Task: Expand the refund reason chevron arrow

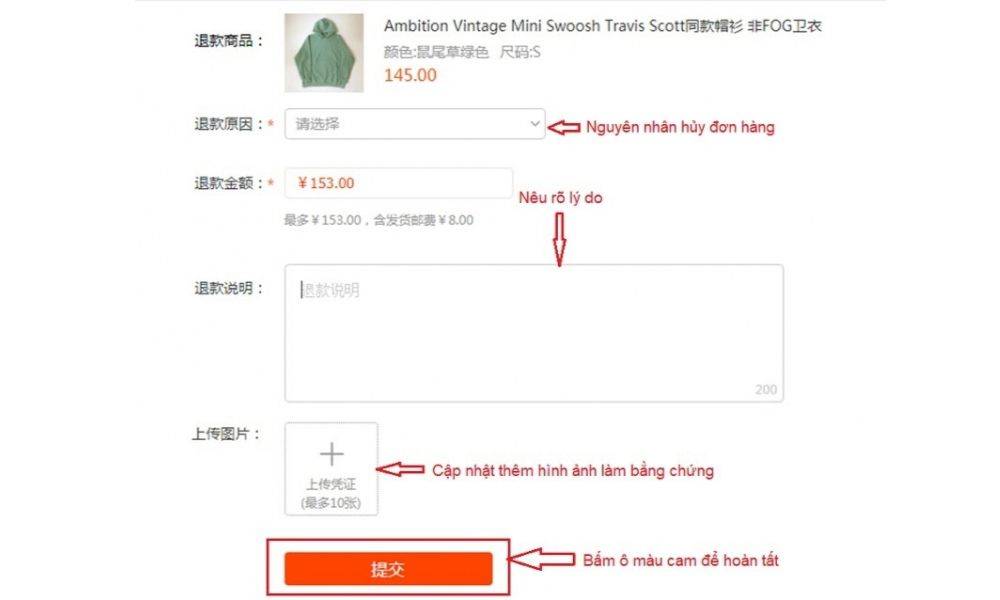Action: click(534, 124)
